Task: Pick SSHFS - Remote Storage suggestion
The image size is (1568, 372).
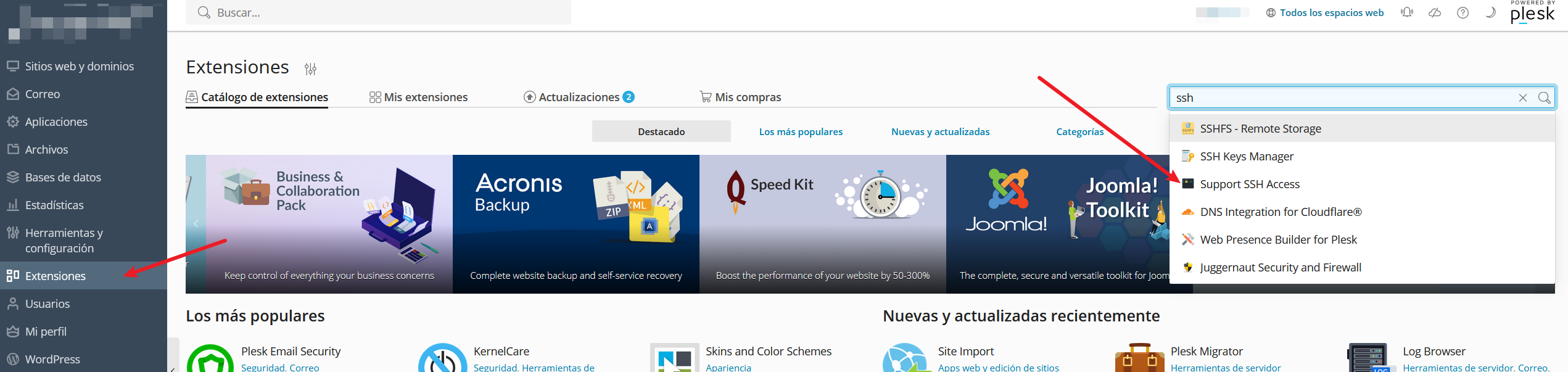Action: pyautogui.click(x=1260, y=128)
